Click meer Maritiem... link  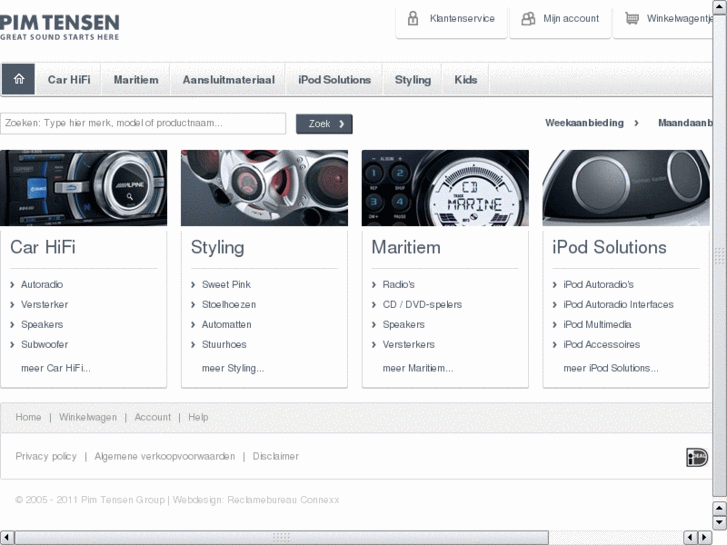coord(418,368)
